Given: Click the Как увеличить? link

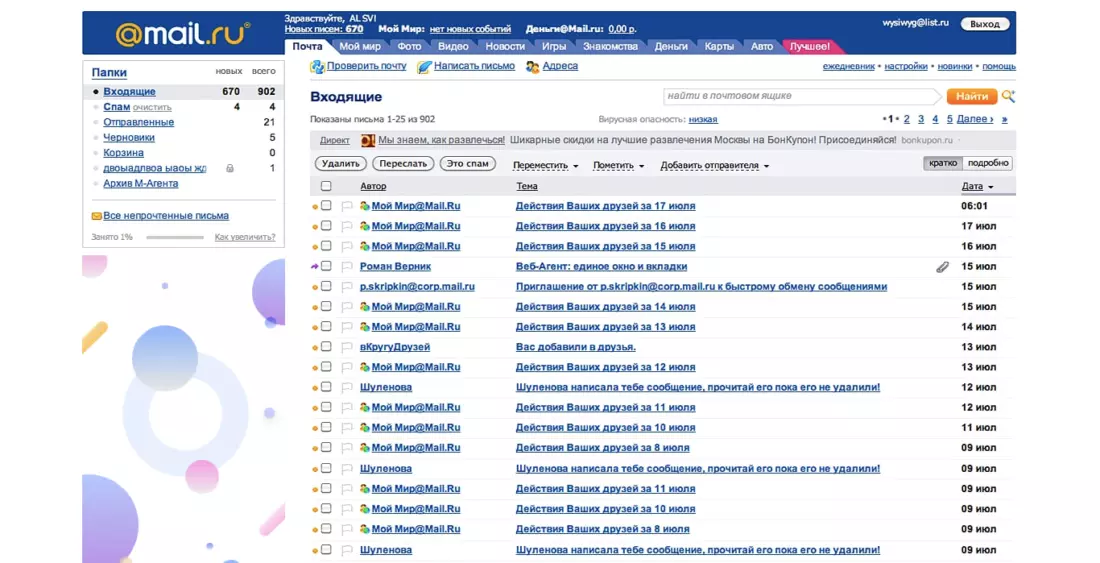Looking at the screenshot, I should [245, 237].
